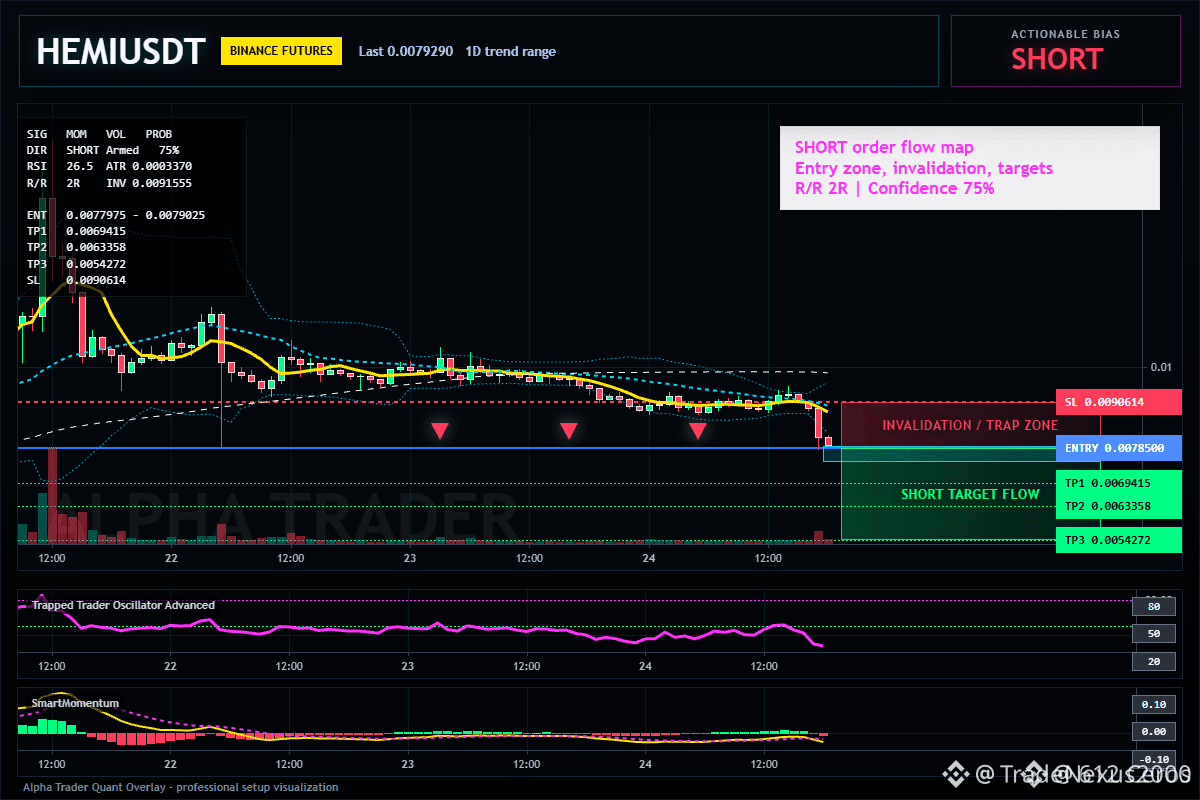Screen dimensions: 1200x800
Task: Click the TP2 0.0063358 row in info panel
Action: [x=76, y=247]
